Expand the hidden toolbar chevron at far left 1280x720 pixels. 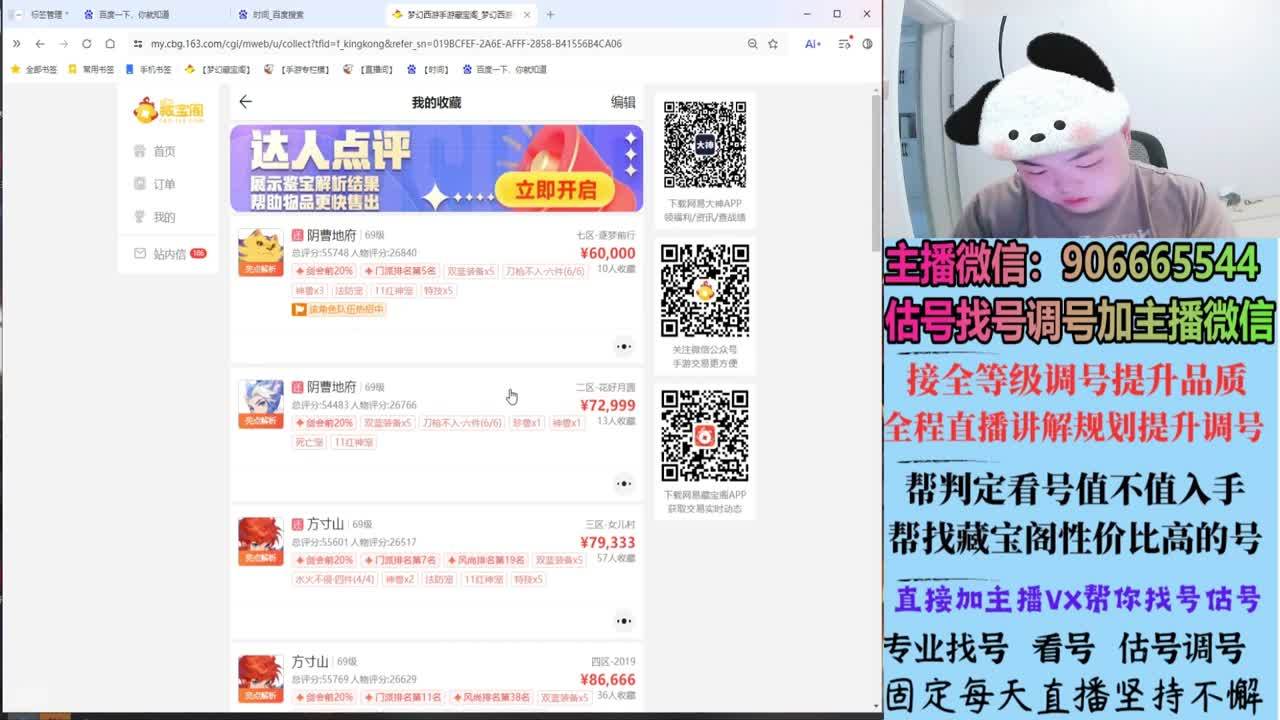[16, 44]
